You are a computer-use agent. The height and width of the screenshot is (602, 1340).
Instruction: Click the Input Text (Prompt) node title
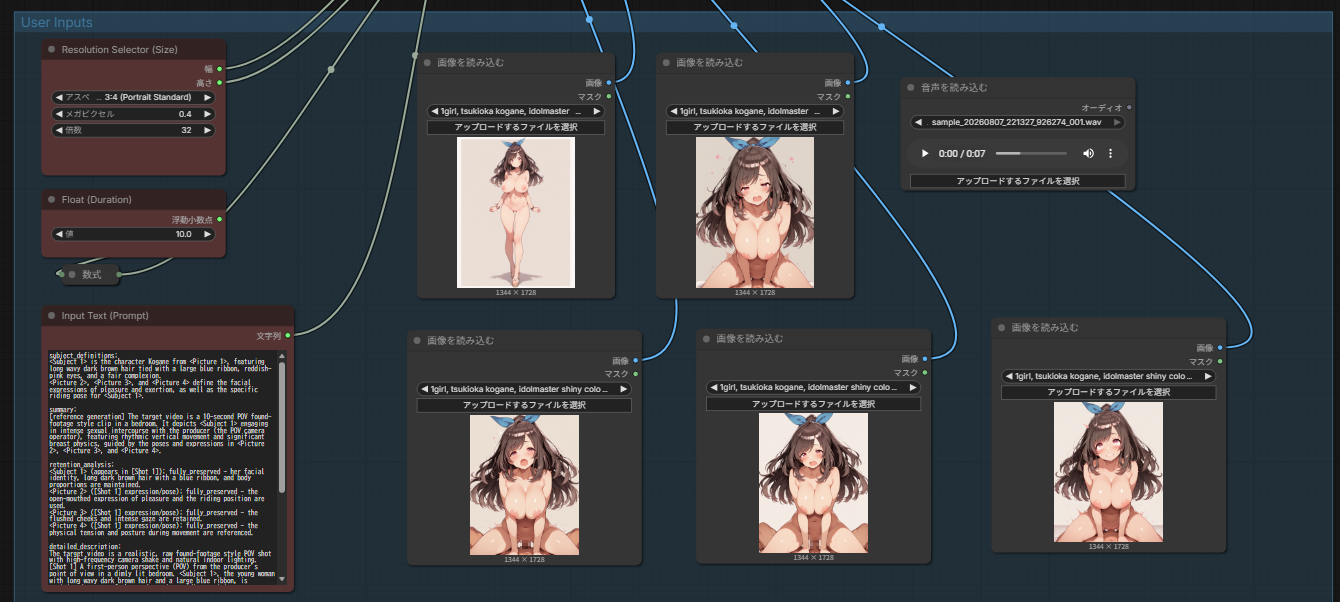[105, 316]
